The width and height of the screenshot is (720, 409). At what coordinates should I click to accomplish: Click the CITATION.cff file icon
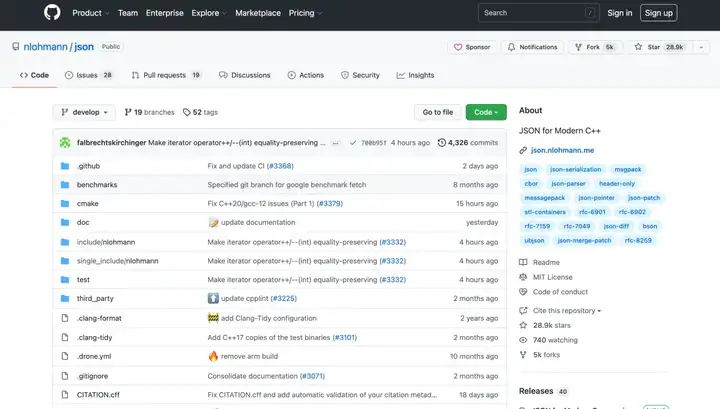[x=65, y=395]
